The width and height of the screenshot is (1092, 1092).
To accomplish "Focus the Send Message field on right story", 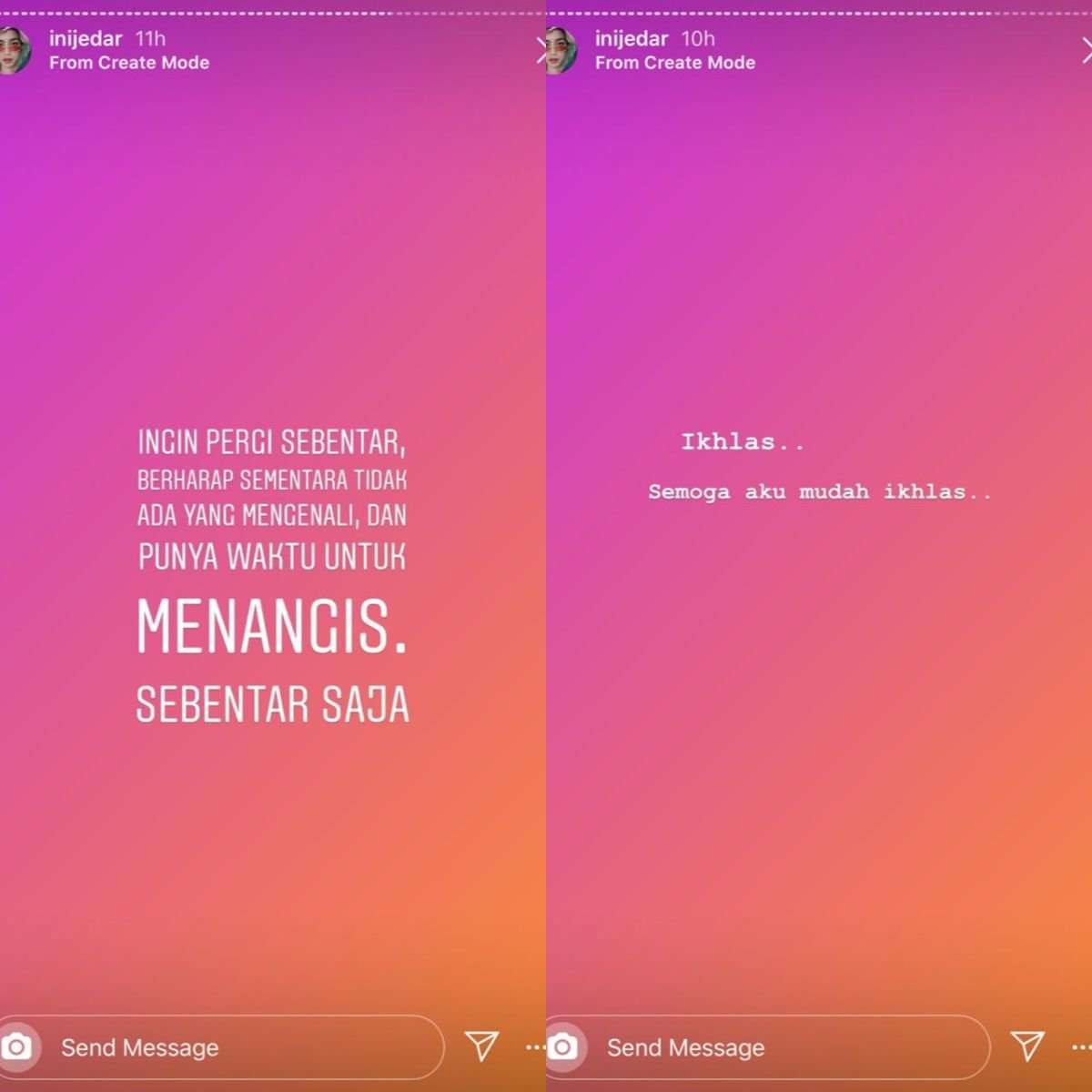I will (768, 1047).
